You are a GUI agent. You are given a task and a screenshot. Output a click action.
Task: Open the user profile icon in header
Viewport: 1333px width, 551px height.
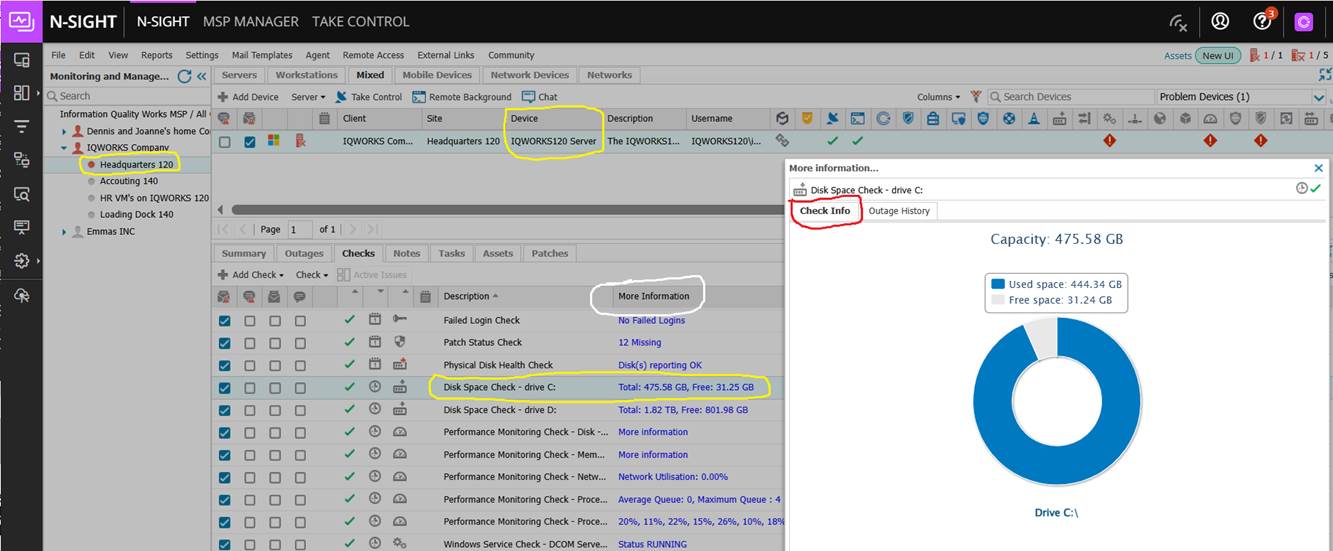click(x=1220, y=21)
